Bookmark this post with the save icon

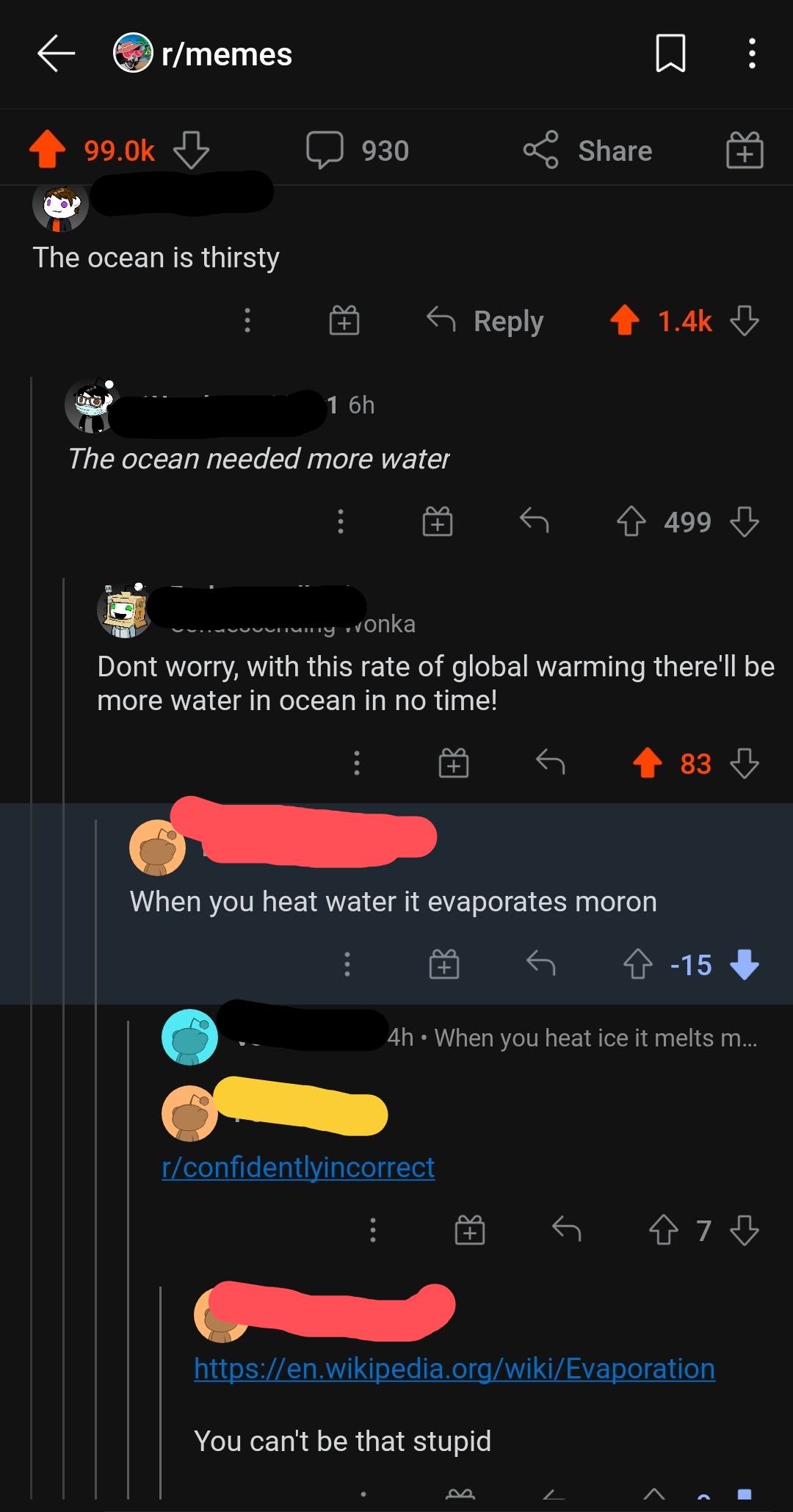pyautogui.click(x=670, y=54)
